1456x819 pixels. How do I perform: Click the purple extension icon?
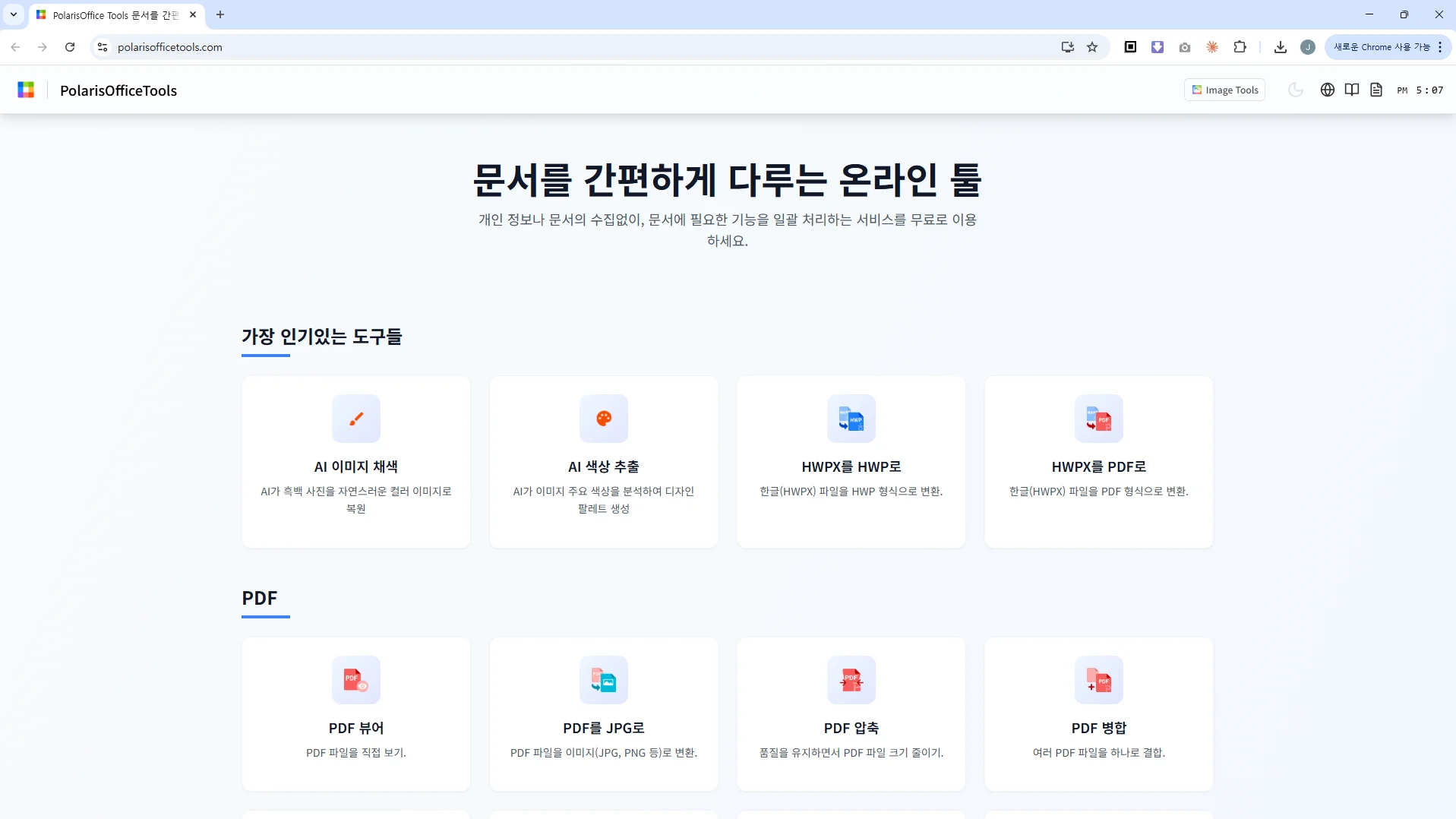[x=1158, y=47]
